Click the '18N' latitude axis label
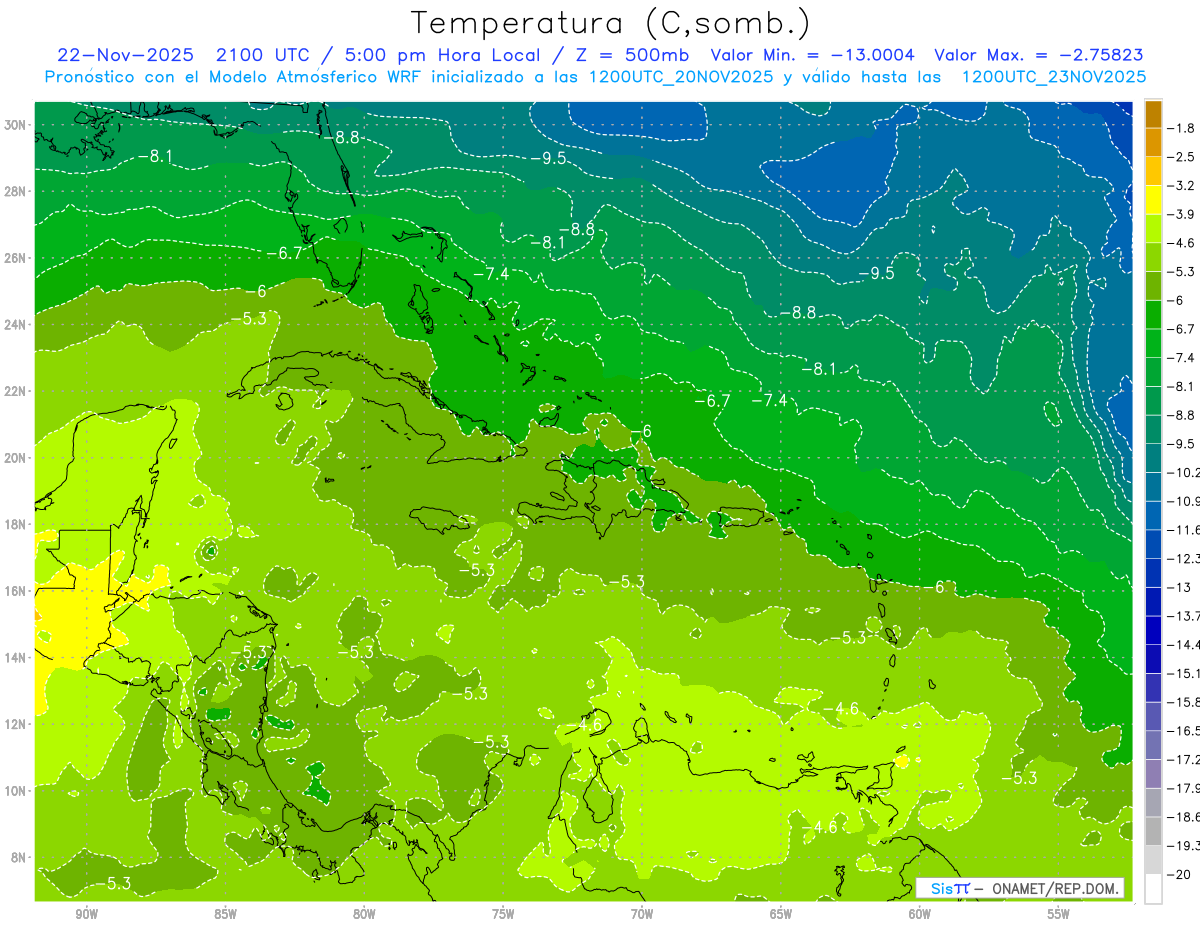The height and width of the screenshot is (927, 1200). pos(16,524)
